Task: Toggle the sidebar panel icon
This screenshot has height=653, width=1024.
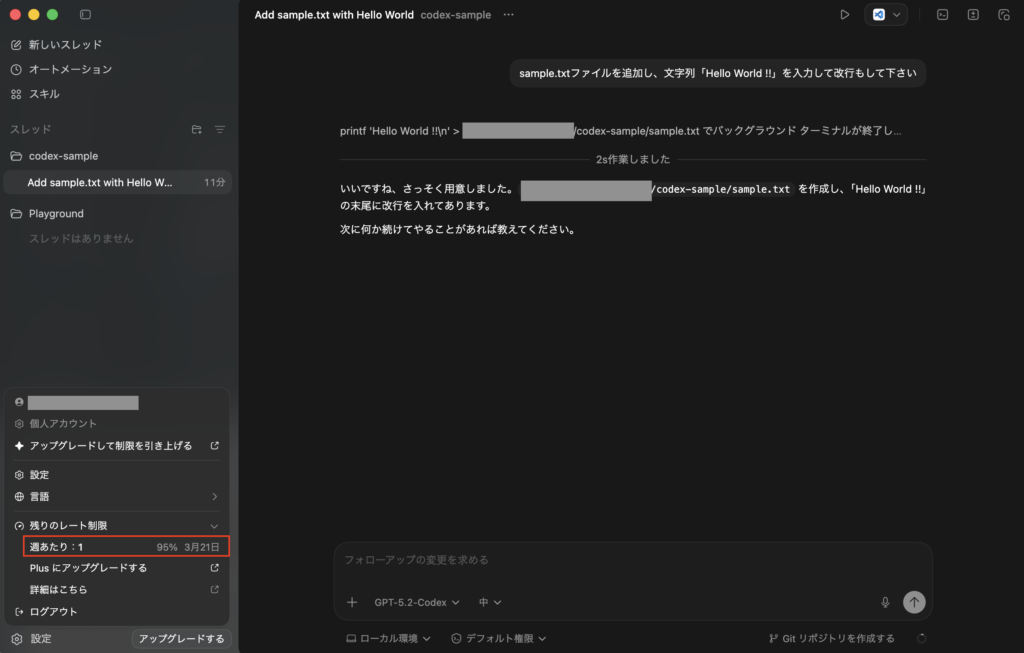Action: (85, 15)
